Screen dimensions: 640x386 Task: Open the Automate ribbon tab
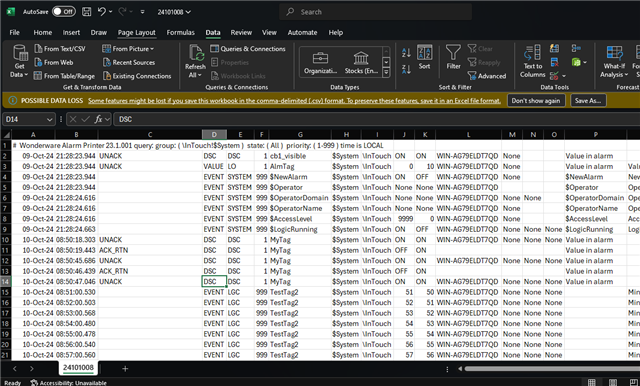coord(302,32)
